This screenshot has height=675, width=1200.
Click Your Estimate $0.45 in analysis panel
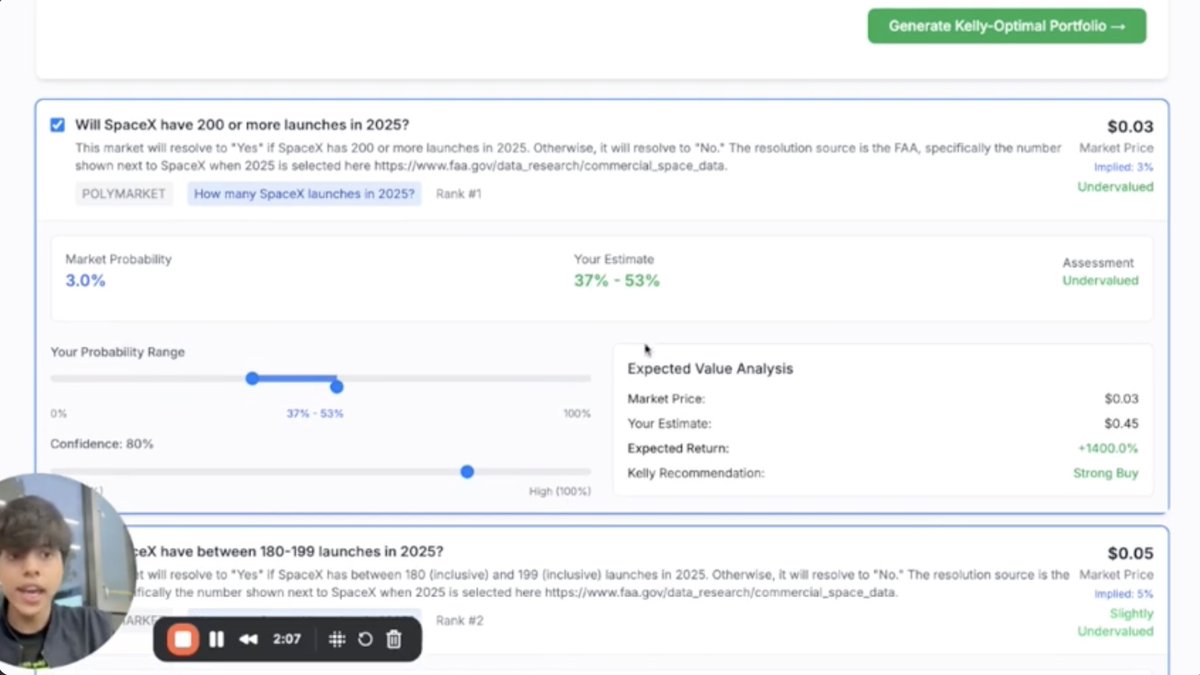1122,423
